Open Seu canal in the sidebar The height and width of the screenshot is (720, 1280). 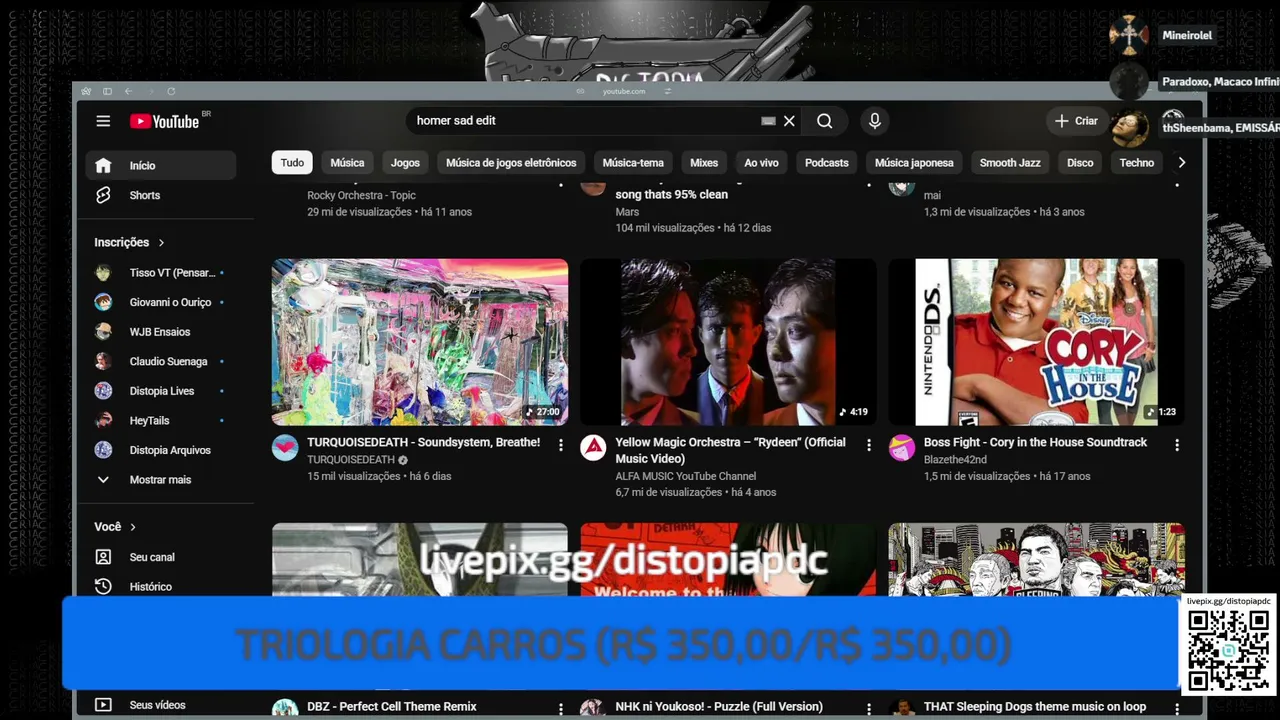point(161,557)
